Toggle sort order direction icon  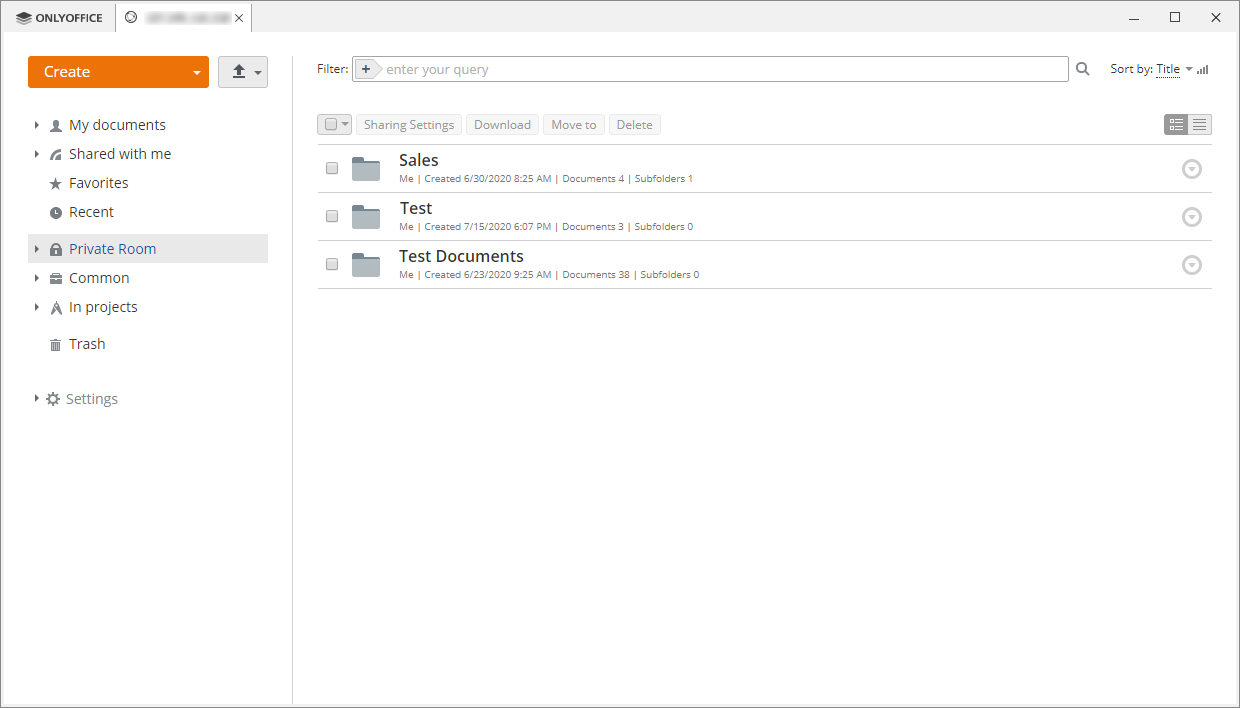pos(1203,70)
